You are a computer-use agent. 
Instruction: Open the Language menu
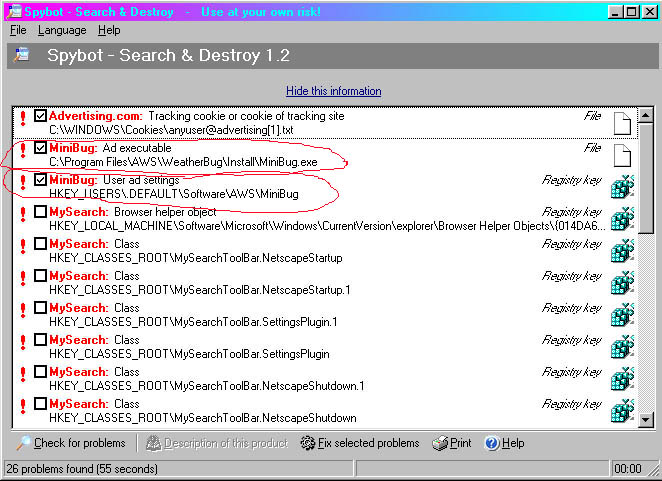(x=62, y=31)
